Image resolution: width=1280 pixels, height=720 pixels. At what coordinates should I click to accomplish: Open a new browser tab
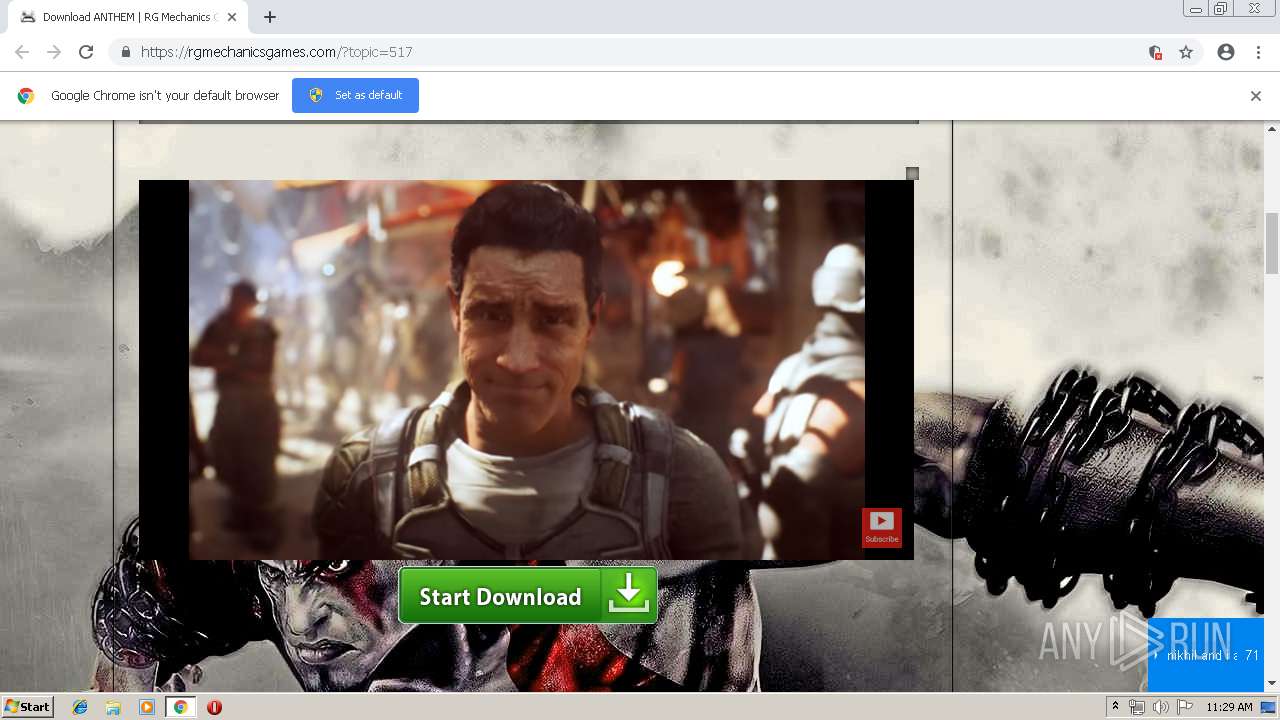270,17
